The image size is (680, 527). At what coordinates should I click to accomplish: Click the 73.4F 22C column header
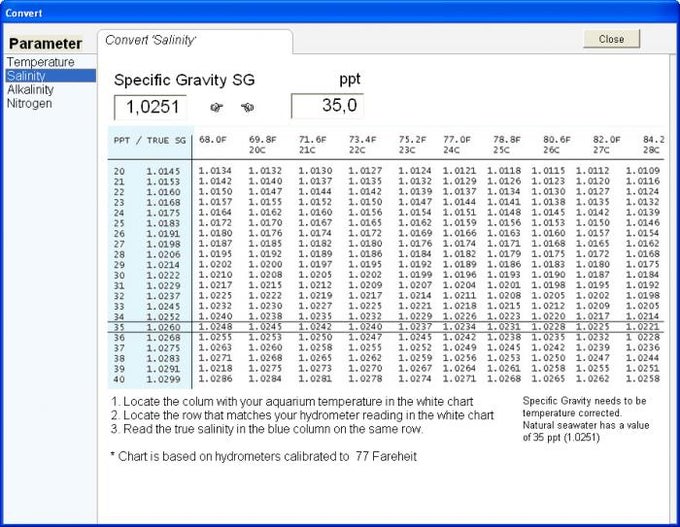point(363,145)
